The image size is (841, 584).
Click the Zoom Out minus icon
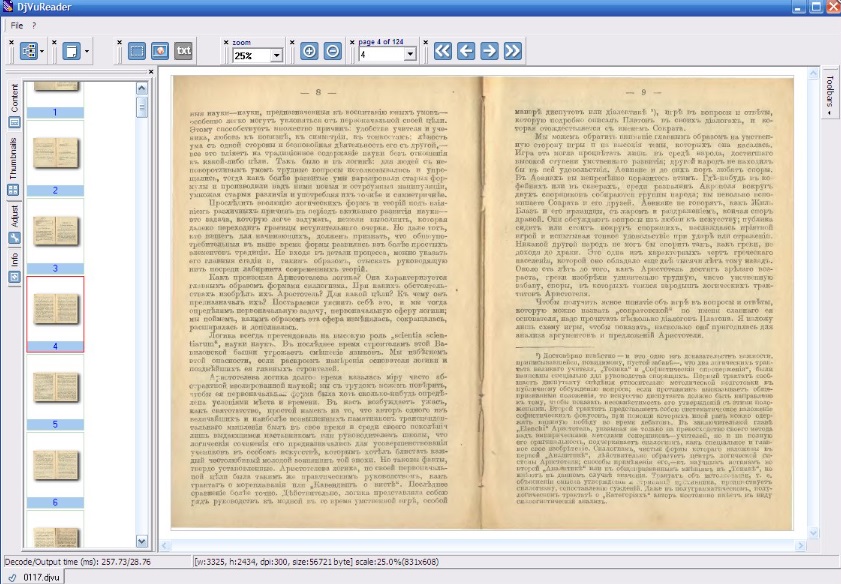pyautogui.click(x=332, y=51)
